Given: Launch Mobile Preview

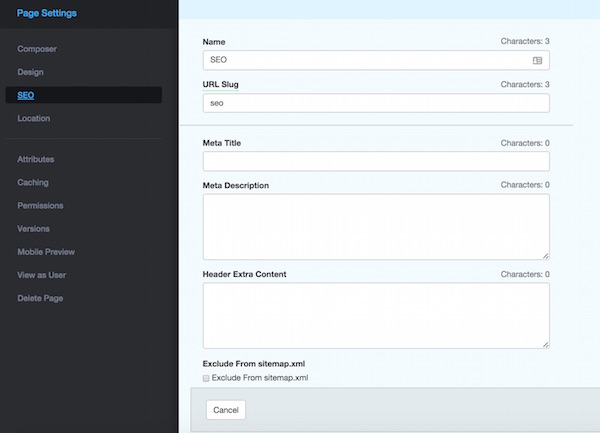Looking at the screenshot, I should click(46, 252).
